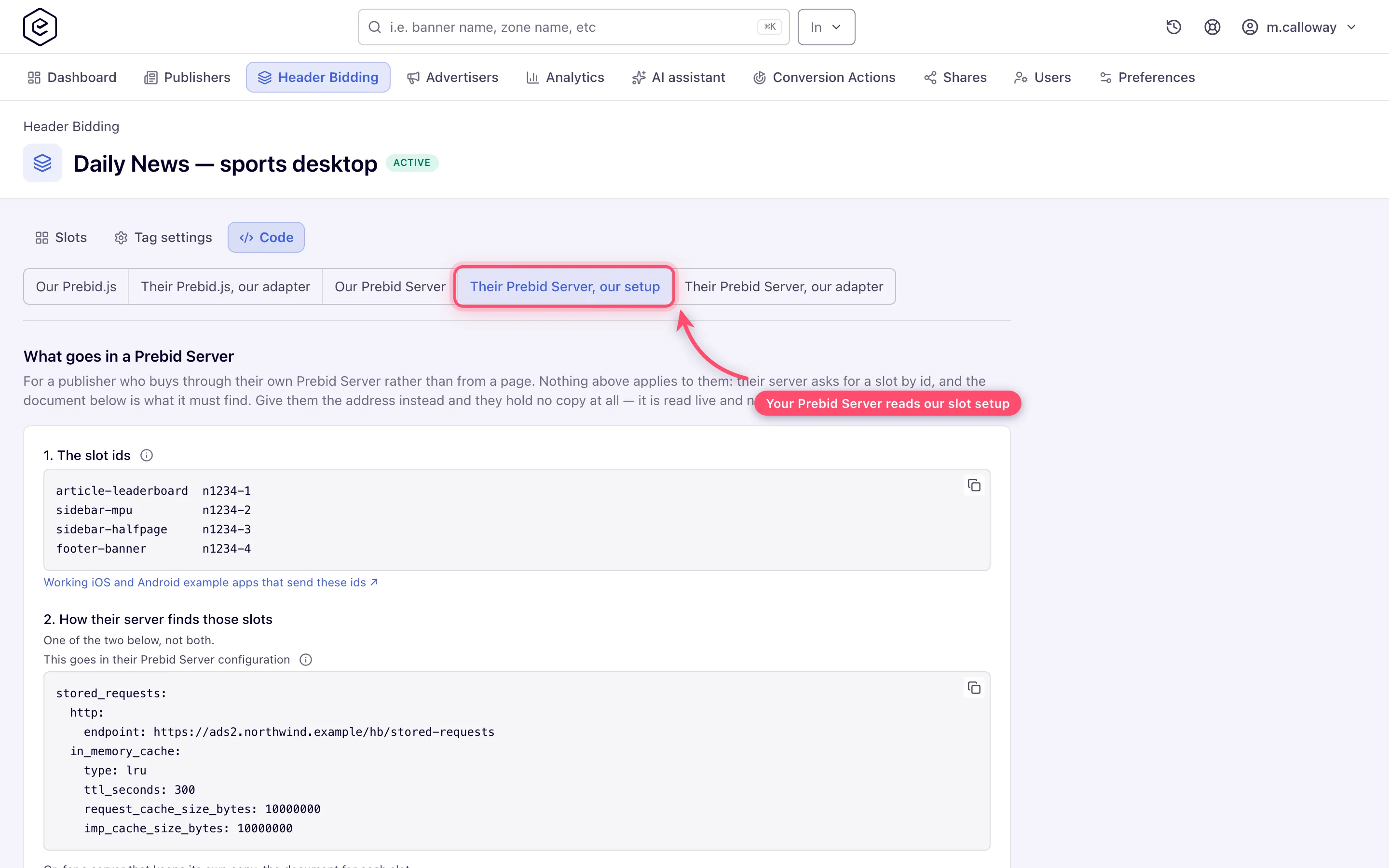Screen dimensions: 1389x868
Task: Click the Header Bidding breadcrumb
Action: click(71, 126)
